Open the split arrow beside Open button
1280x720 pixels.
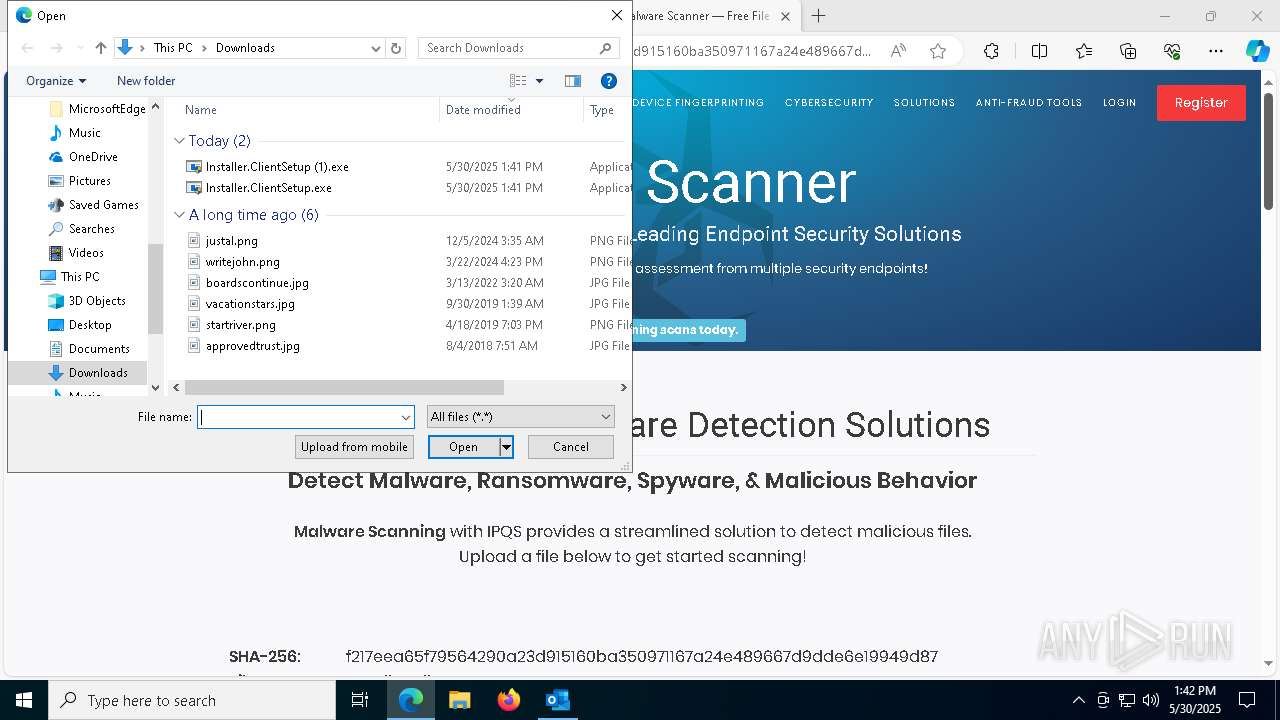pyautogui.click(x=507, y=447)
